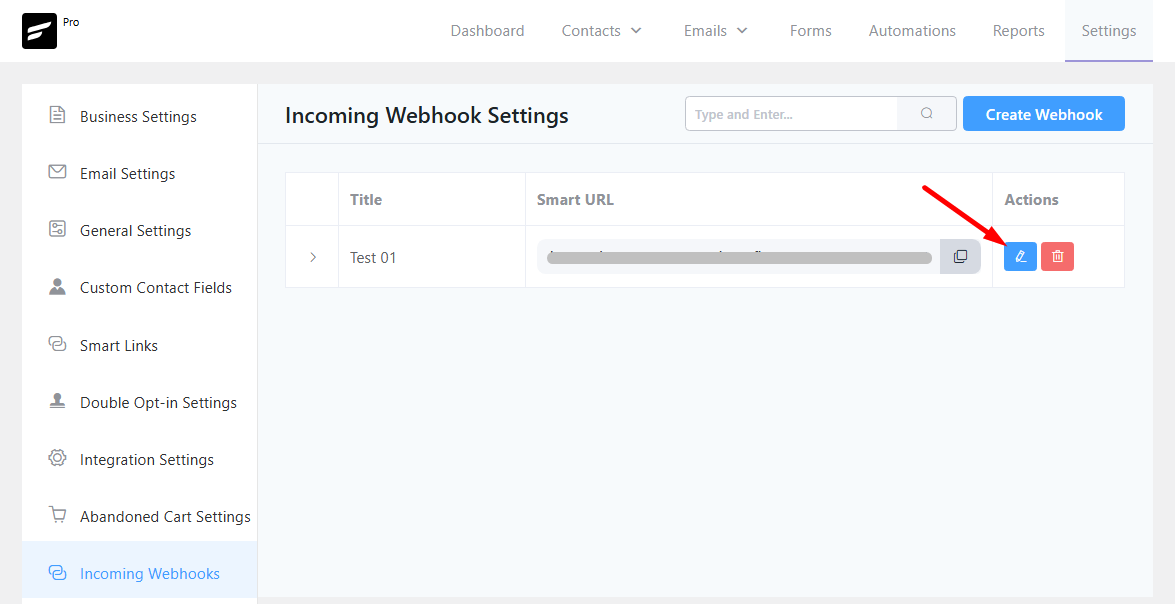Screen dimensions: 1175x604
Task: Go to General Settings in the sidebar
Action: (x=135, y=231)
